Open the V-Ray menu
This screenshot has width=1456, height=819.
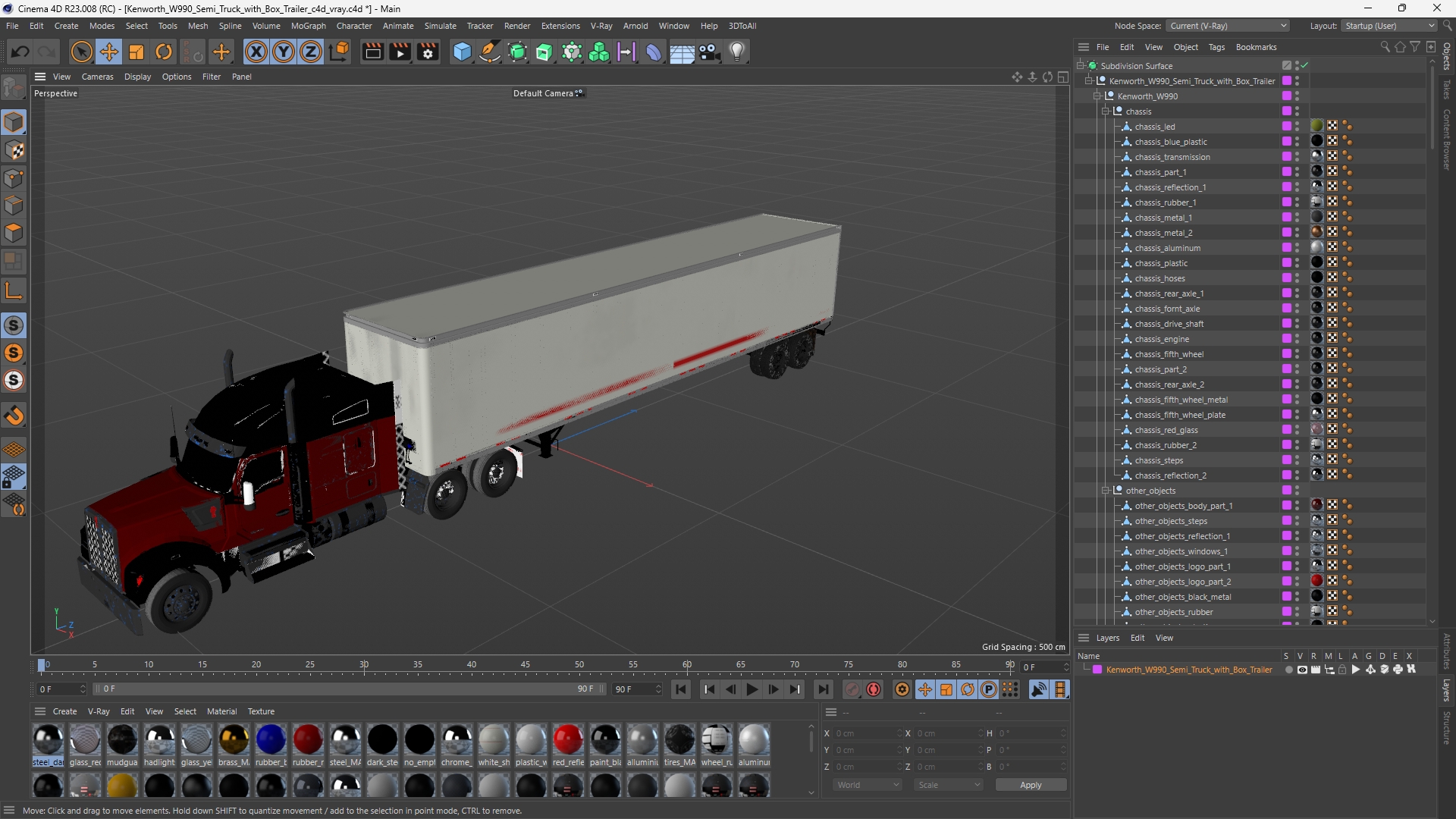click(601, 26)
